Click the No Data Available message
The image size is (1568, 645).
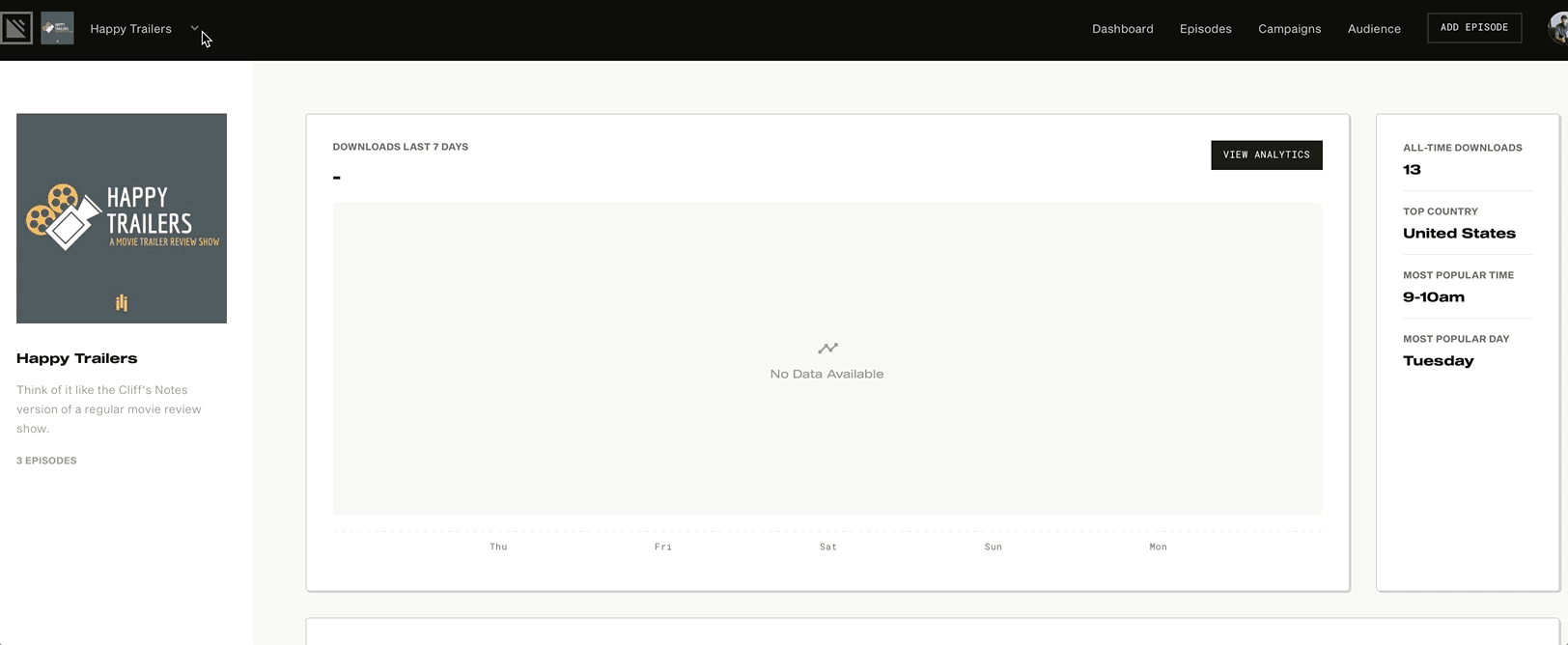point(826,374)
